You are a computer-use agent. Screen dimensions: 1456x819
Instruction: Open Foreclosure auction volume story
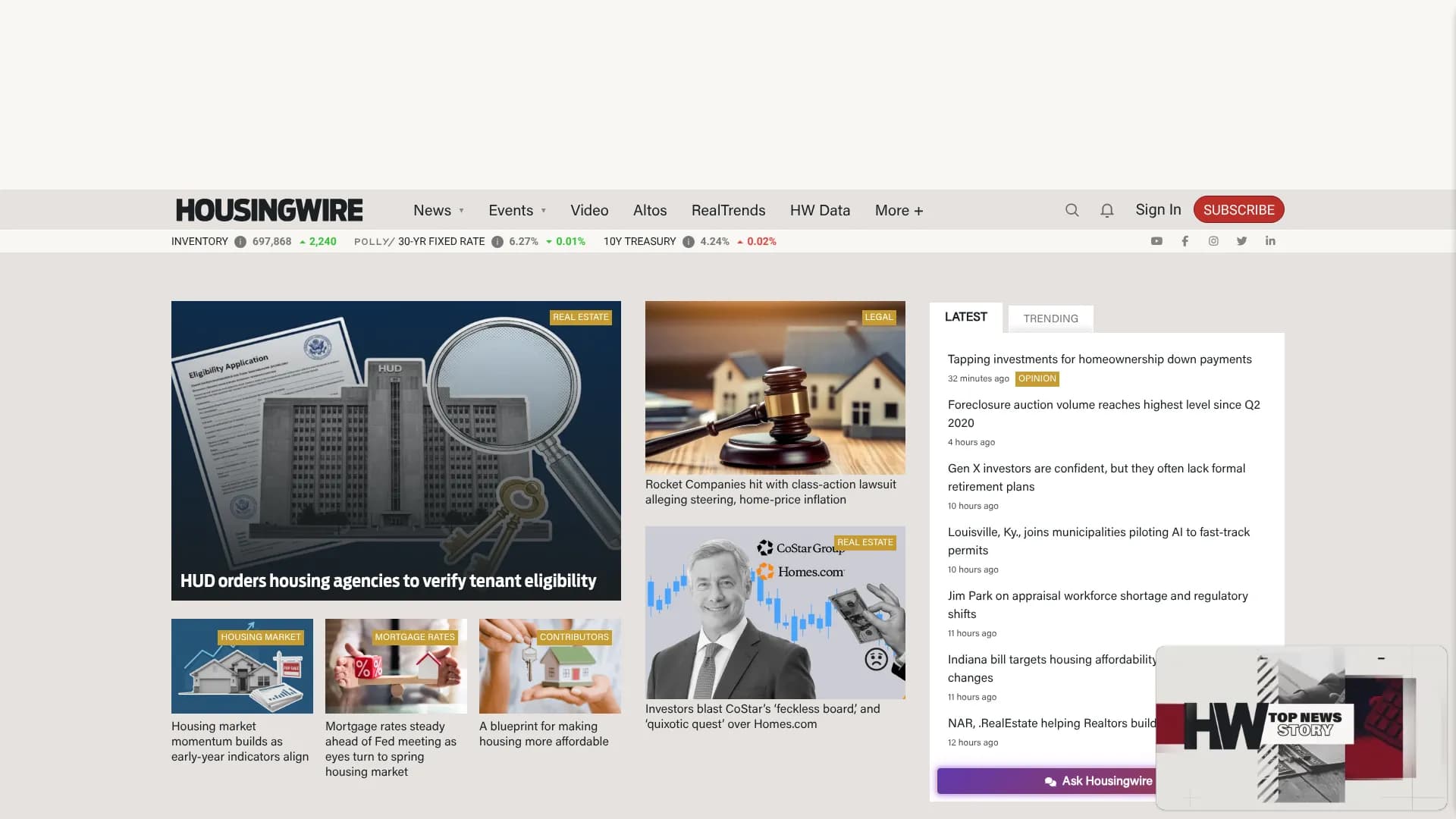tap(1104, 414)
